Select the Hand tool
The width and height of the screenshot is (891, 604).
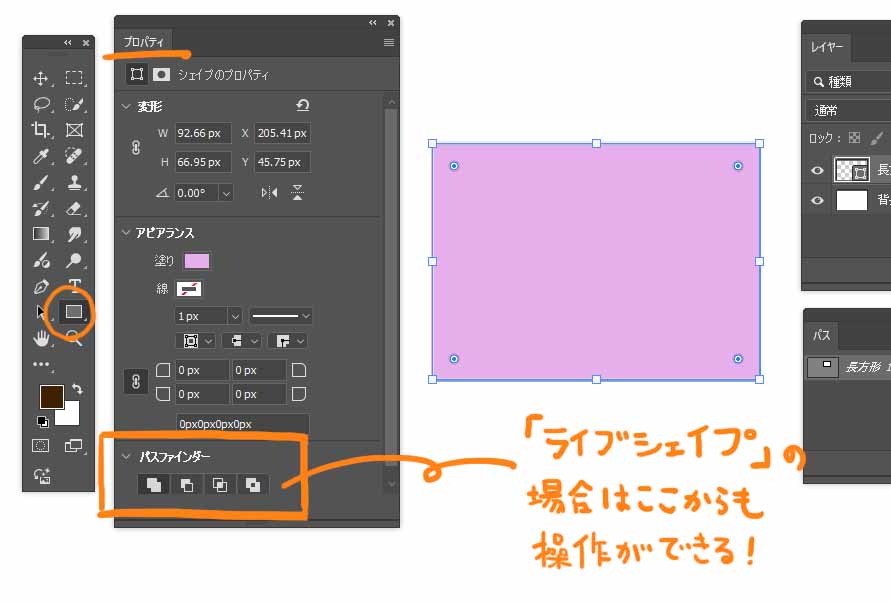[41, 338]
